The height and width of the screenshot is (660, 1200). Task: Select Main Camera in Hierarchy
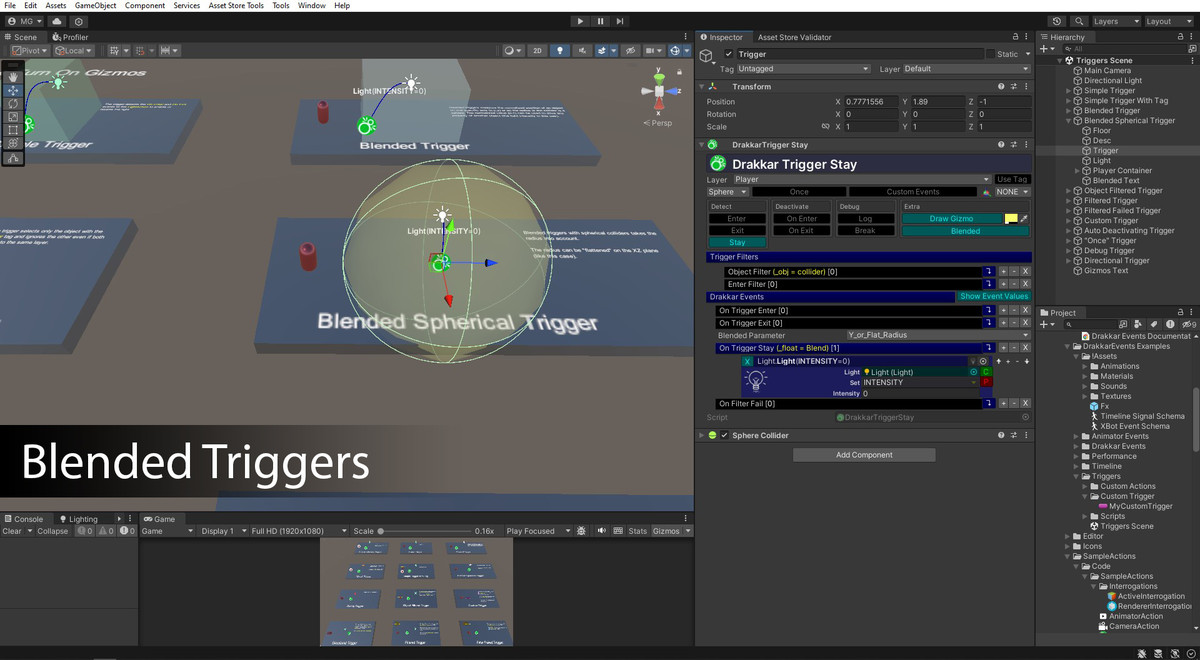(1107, 71)
